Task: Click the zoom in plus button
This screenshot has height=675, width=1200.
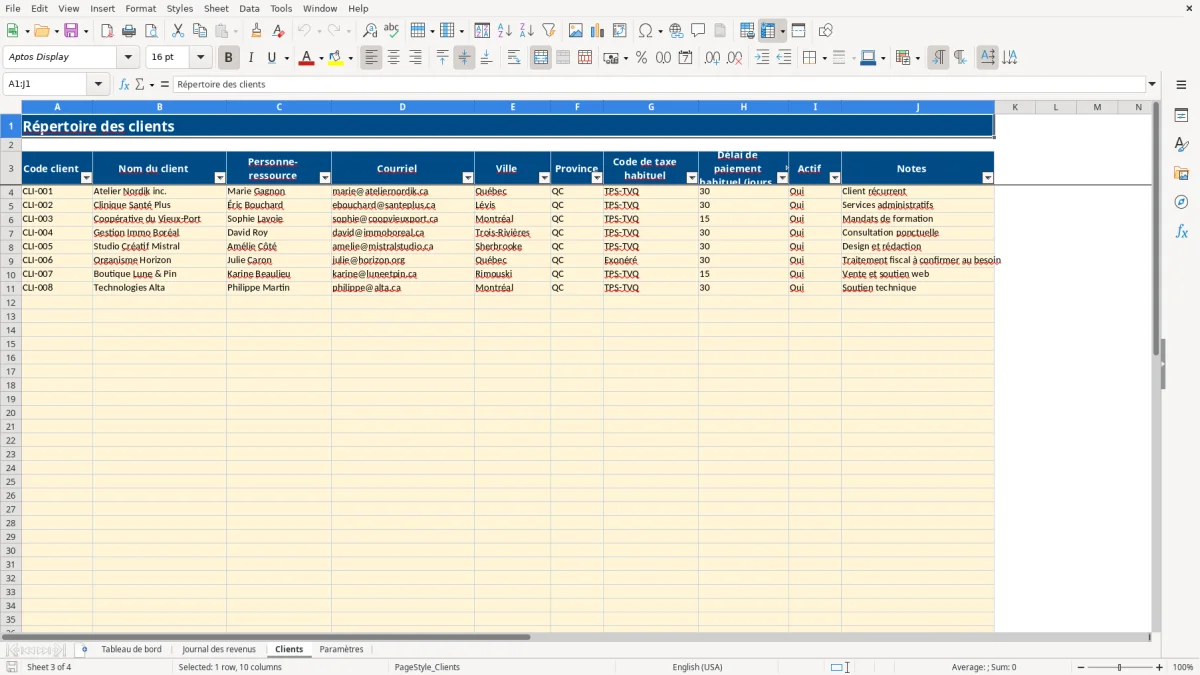Action: click(x=1160, y=667)
